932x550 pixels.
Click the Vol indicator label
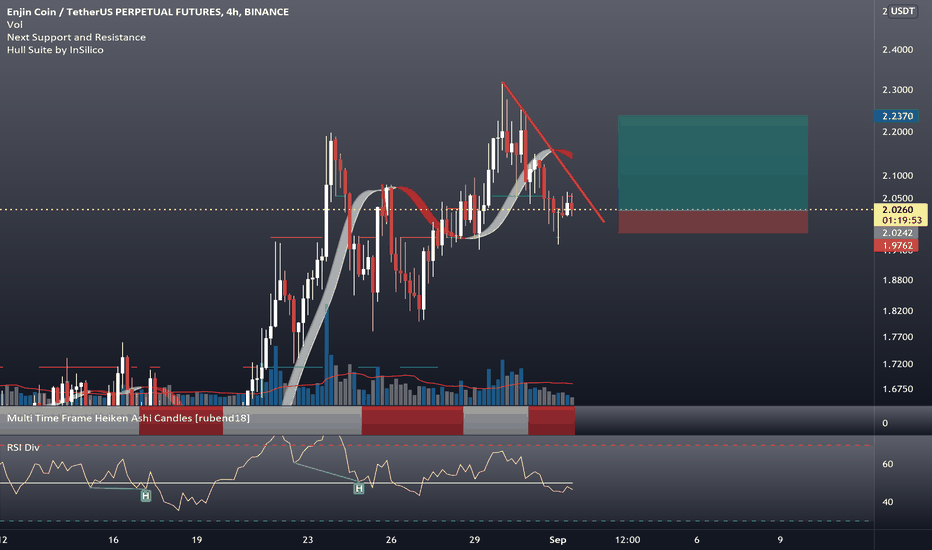15,24
